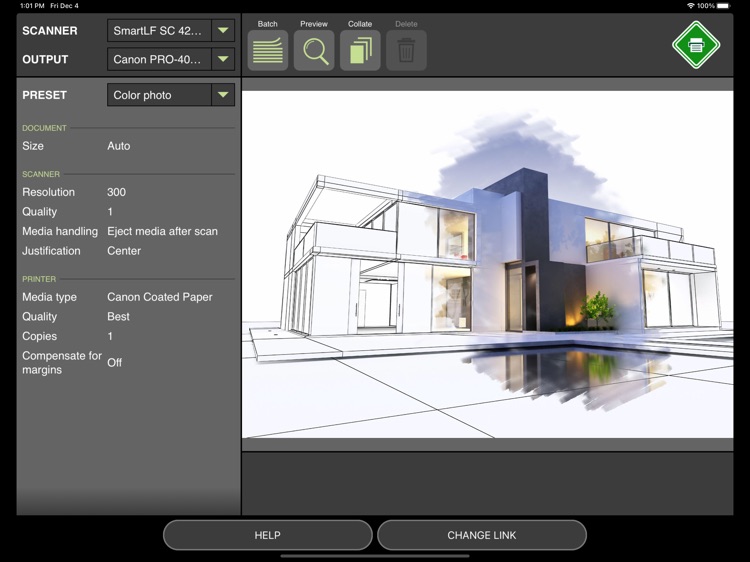This screenshot has height=562, width=750.
Task: Select the SmartLF SC 42 scanner field
Action: click(159, 31)
